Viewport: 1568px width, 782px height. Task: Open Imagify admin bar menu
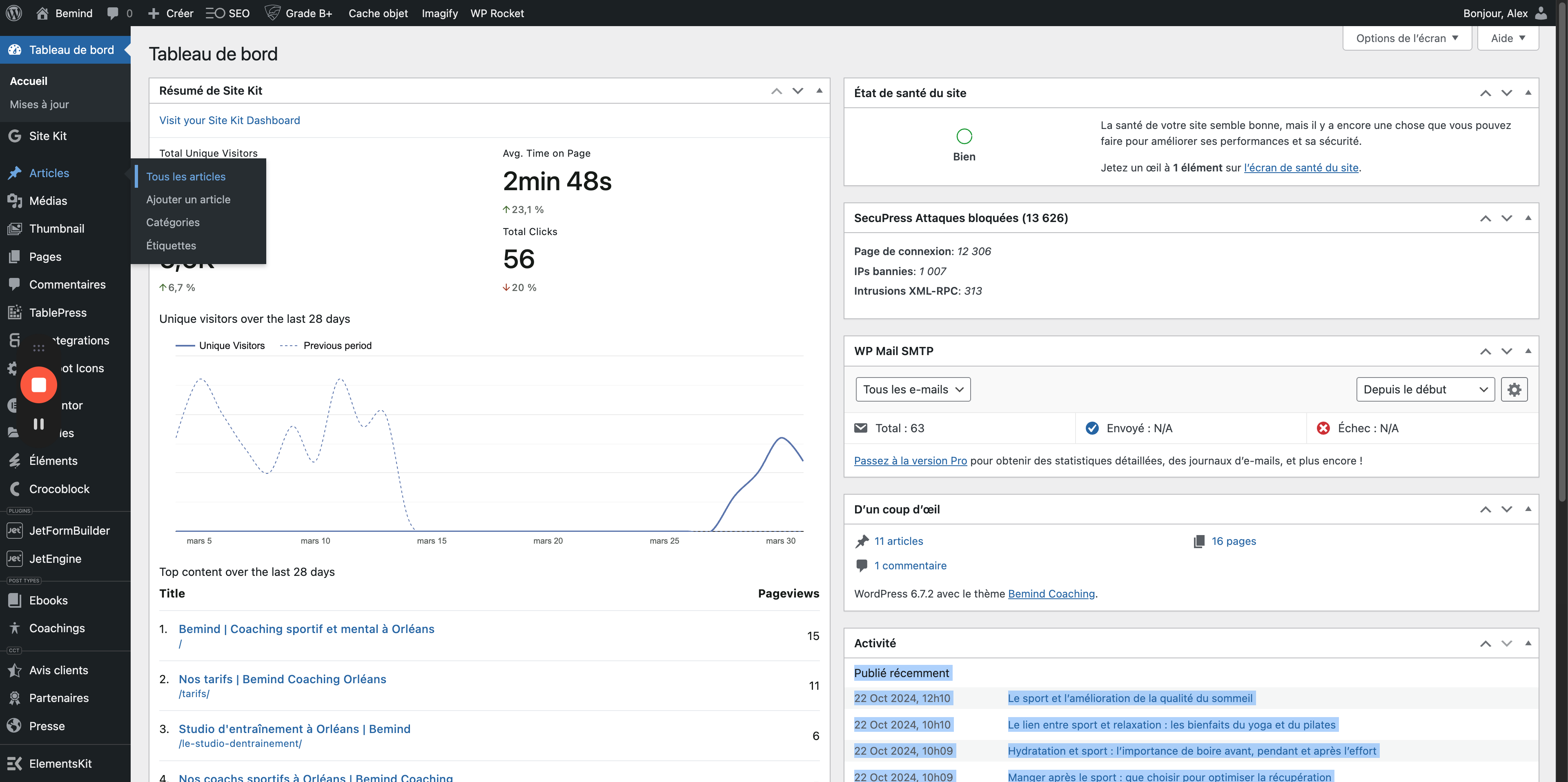(x=439, y=13)
